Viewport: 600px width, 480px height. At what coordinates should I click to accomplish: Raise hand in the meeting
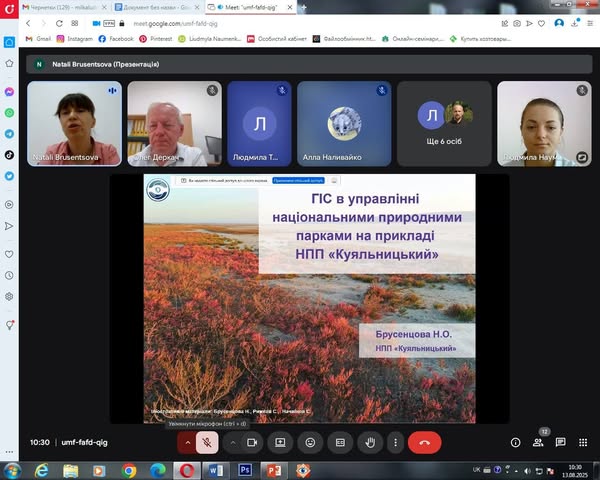point(370,442)
